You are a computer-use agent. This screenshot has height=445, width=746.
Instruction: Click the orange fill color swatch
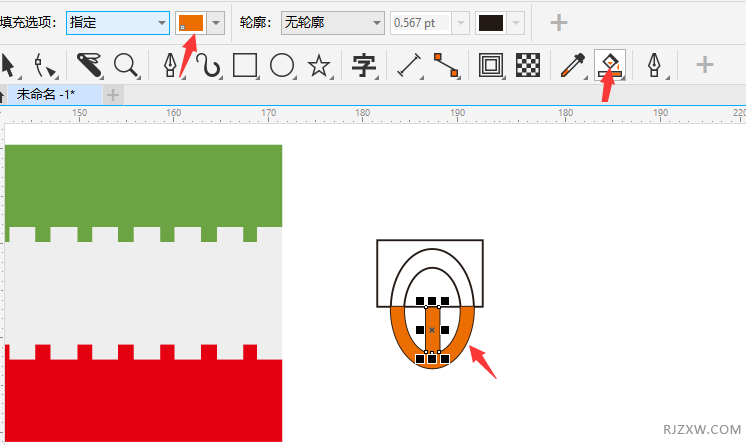click(191, 23)
